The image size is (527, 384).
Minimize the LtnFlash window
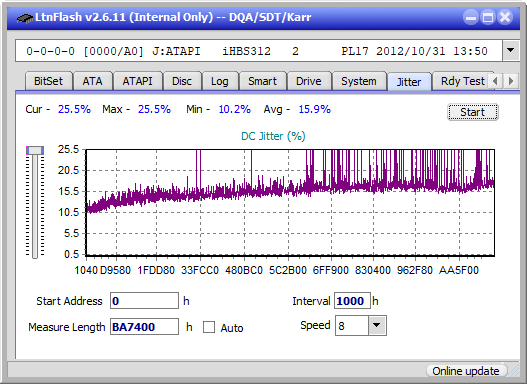[x=471, y=17]
